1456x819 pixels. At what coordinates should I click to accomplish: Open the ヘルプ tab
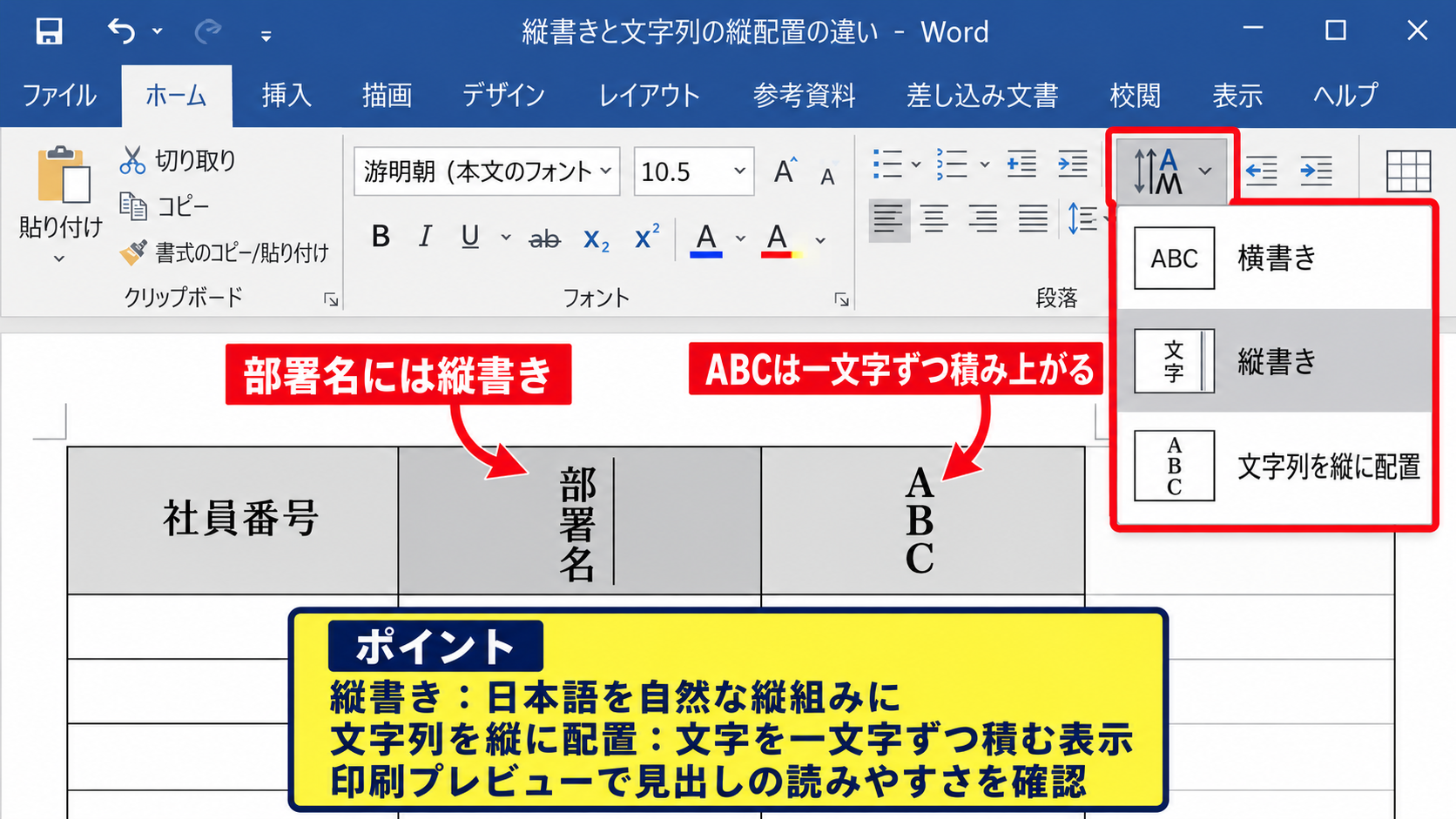[1345, 95]
